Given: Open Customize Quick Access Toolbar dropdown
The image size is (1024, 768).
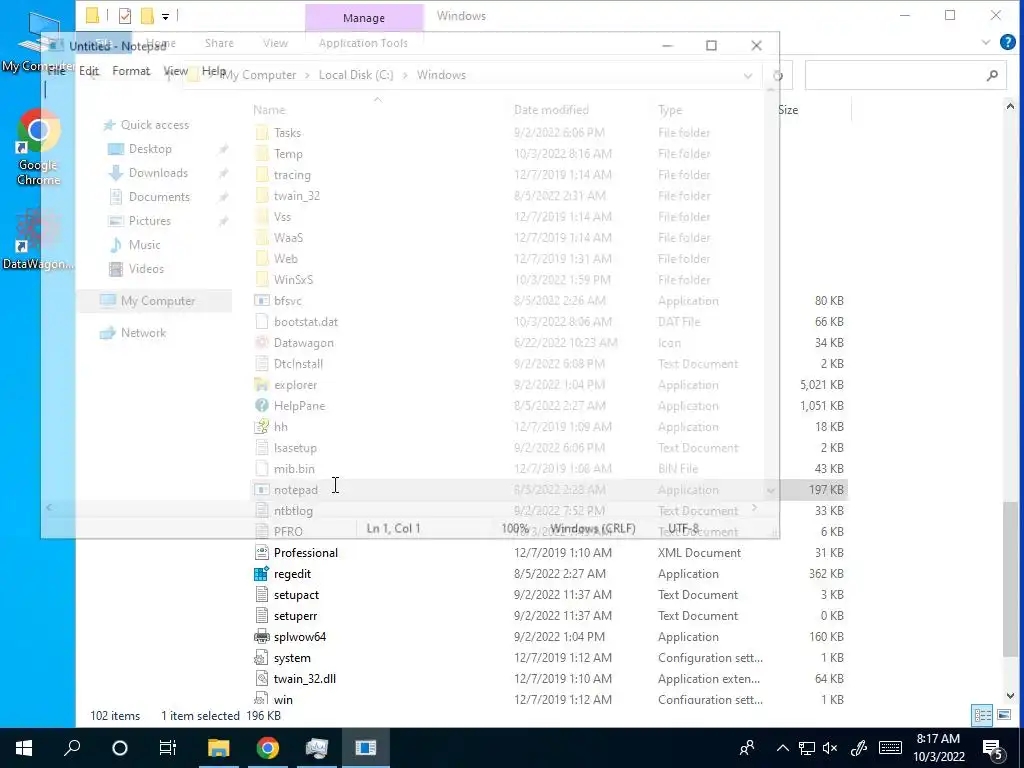Looking at the screenshot, I should (x=165, y=16).
